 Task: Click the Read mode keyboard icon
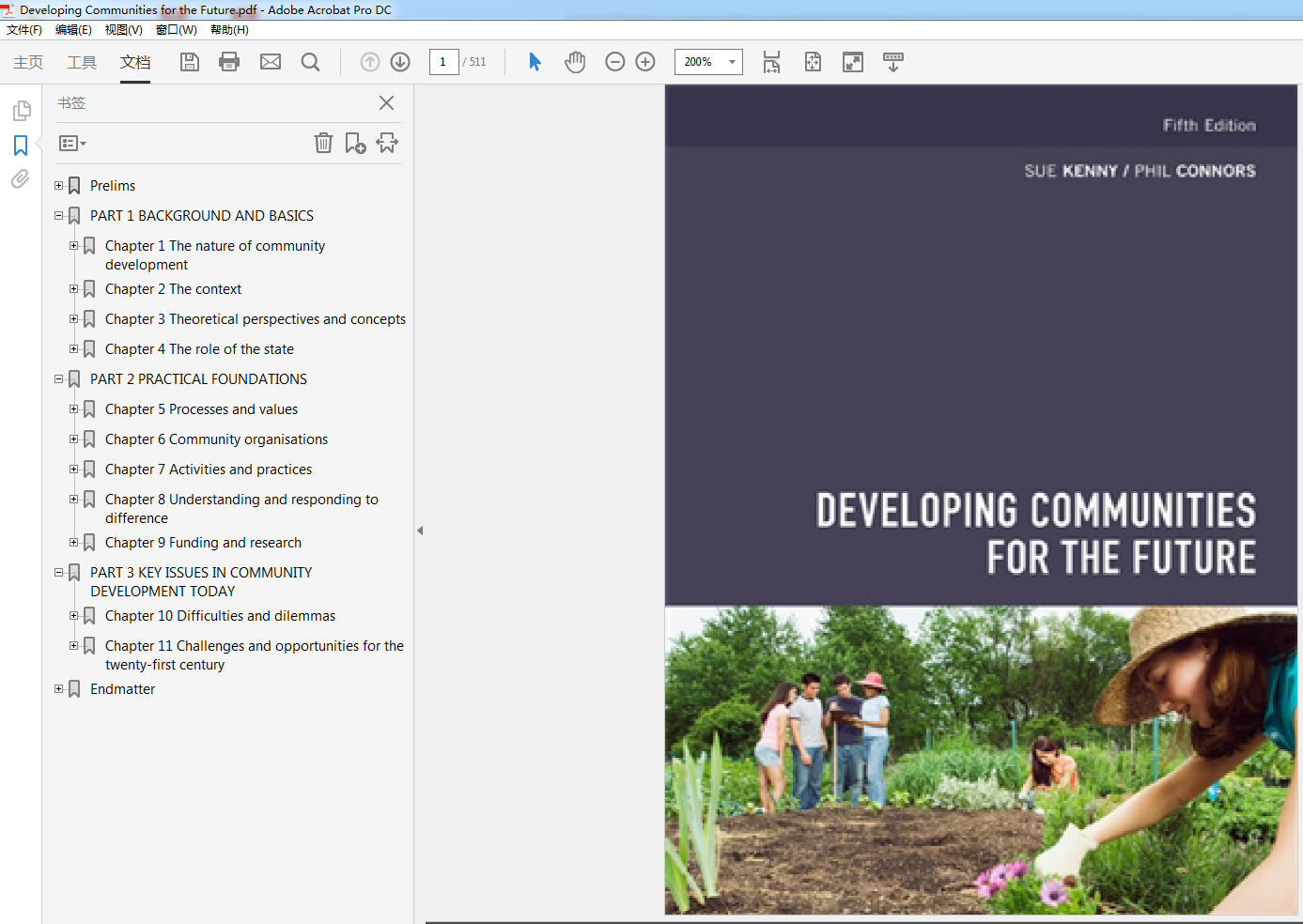click(893, 62)
